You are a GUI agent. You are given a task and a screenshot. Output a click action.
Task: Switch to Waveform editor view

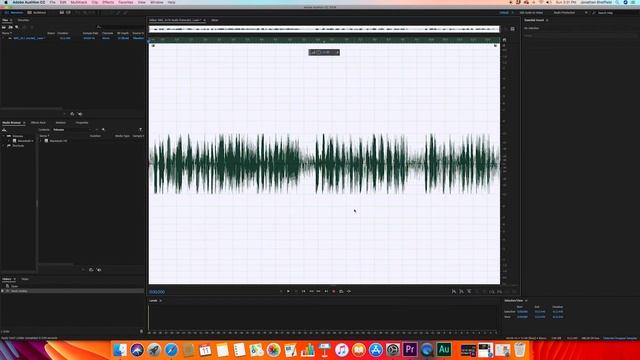pos(14,13)
